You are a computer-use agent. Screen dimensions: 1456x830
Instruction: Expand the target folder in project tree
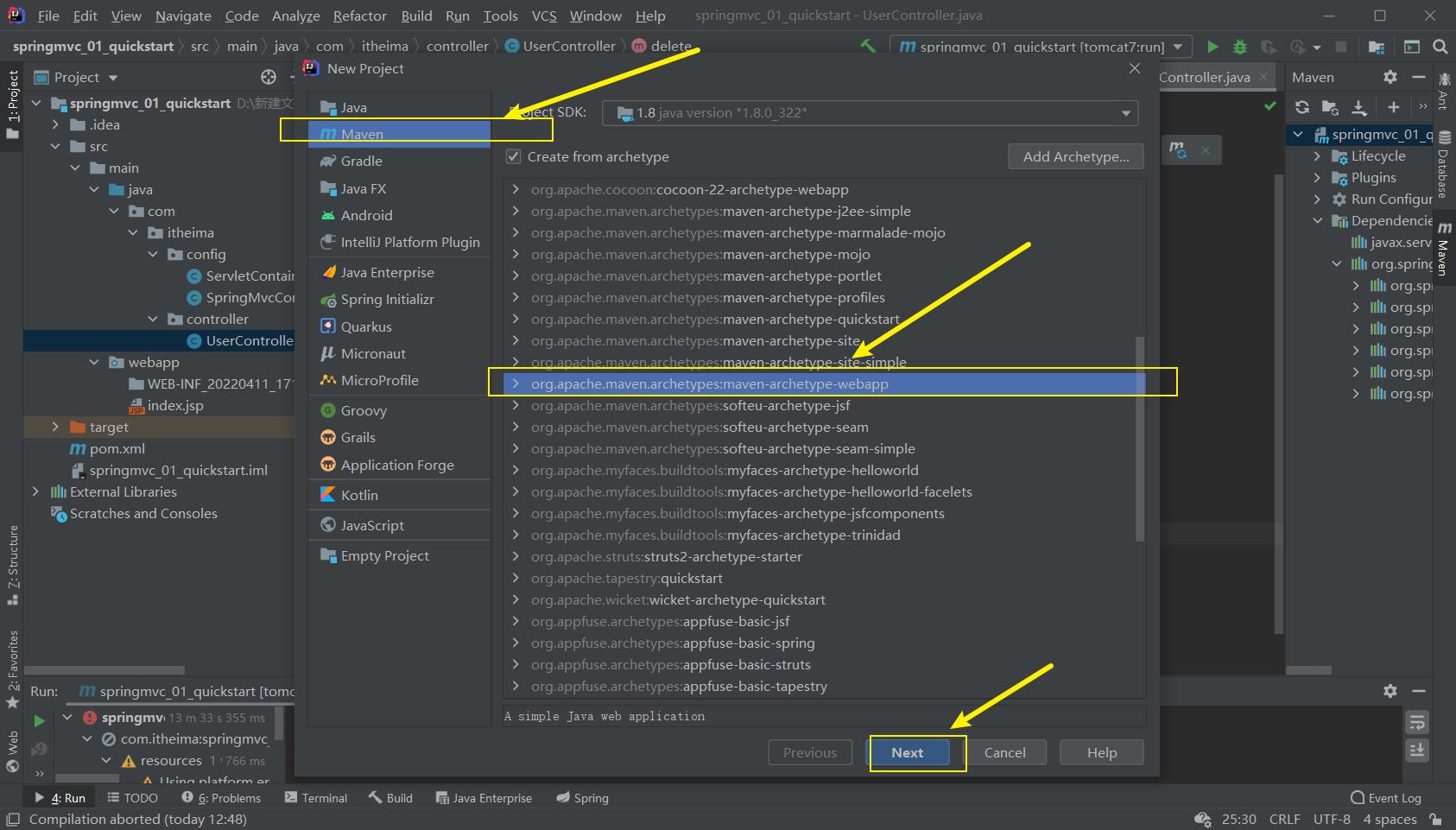pyautogui.click(x=55, y=427)
